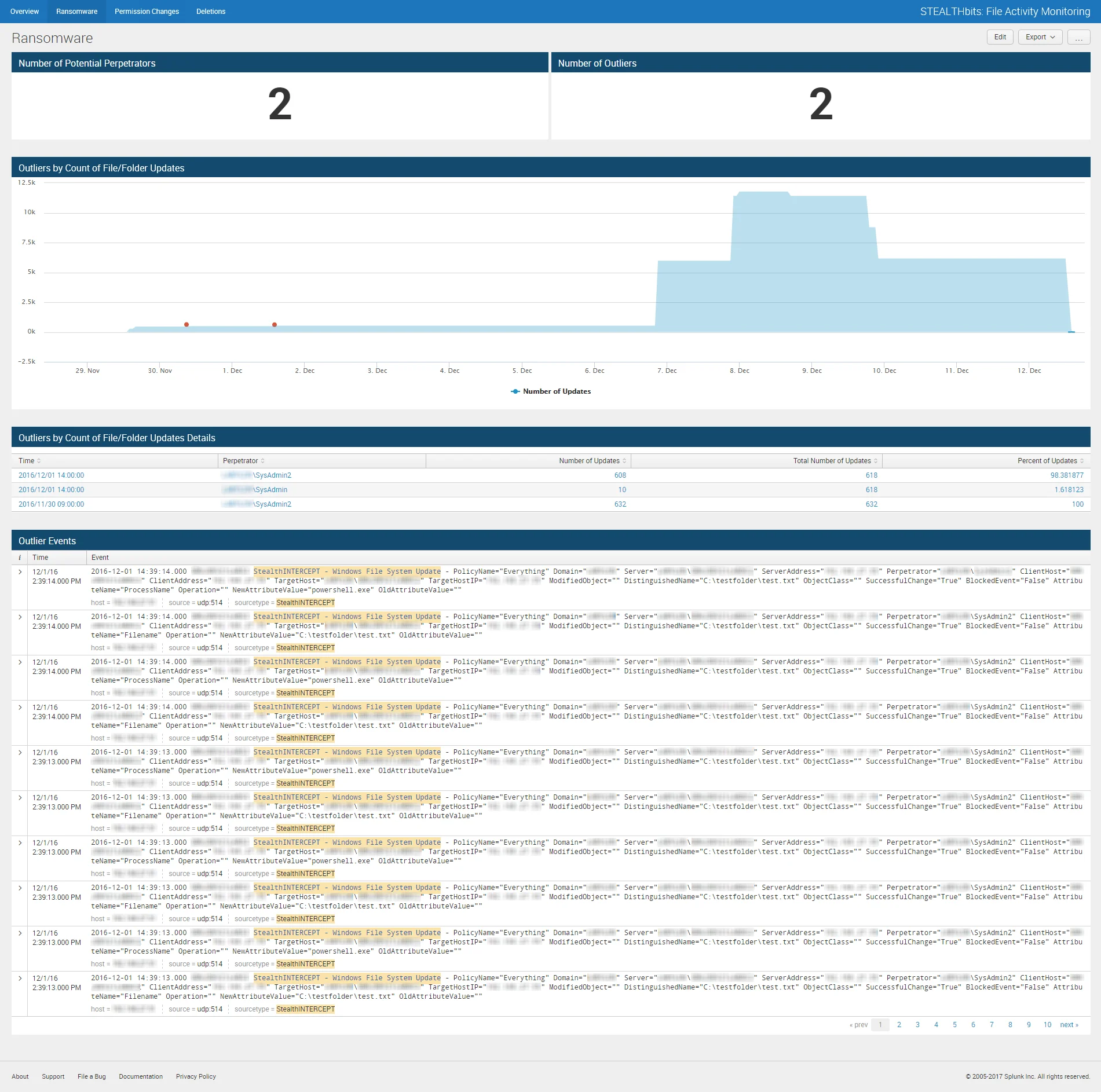Viewport: 1101px width, 1092px height.
Task: Click source udp:514 in first event
Action: pyautogui.click(x=210, y=603)
